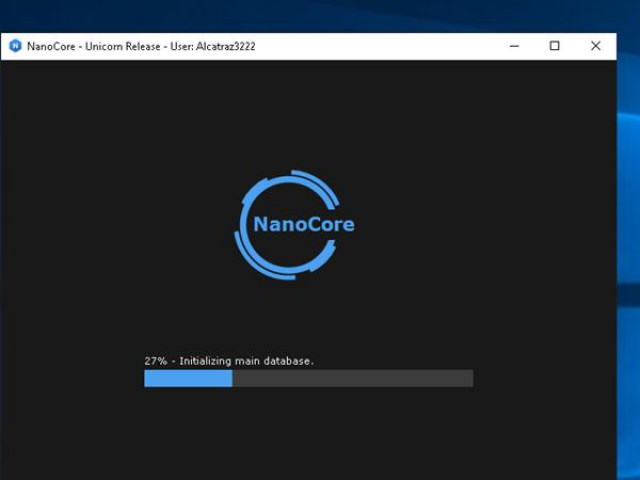640x480 pixels.
Task: Click "Unicorn Release" in the window title
Action: pos(122,46)
